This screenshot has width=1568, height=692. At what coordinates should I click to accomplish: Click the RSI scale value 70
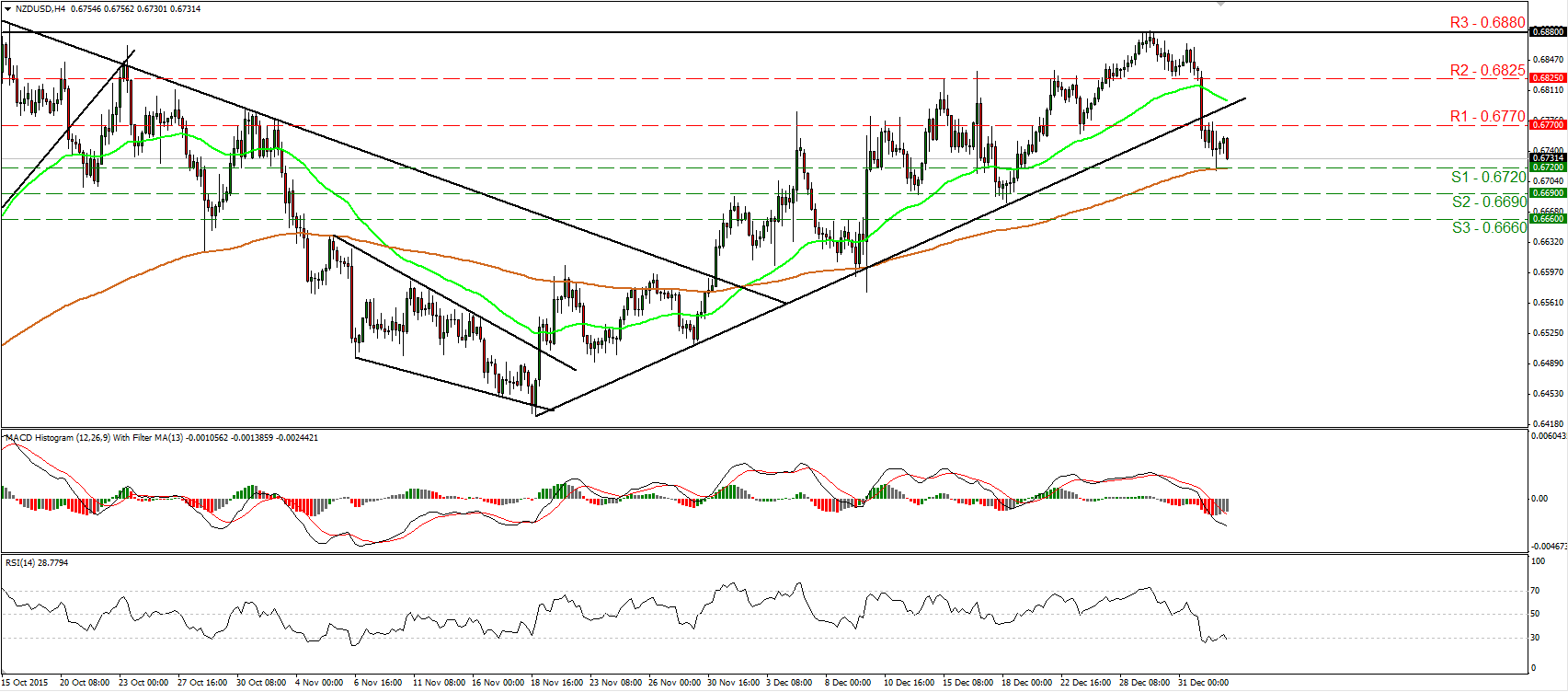coord(1536,591)
